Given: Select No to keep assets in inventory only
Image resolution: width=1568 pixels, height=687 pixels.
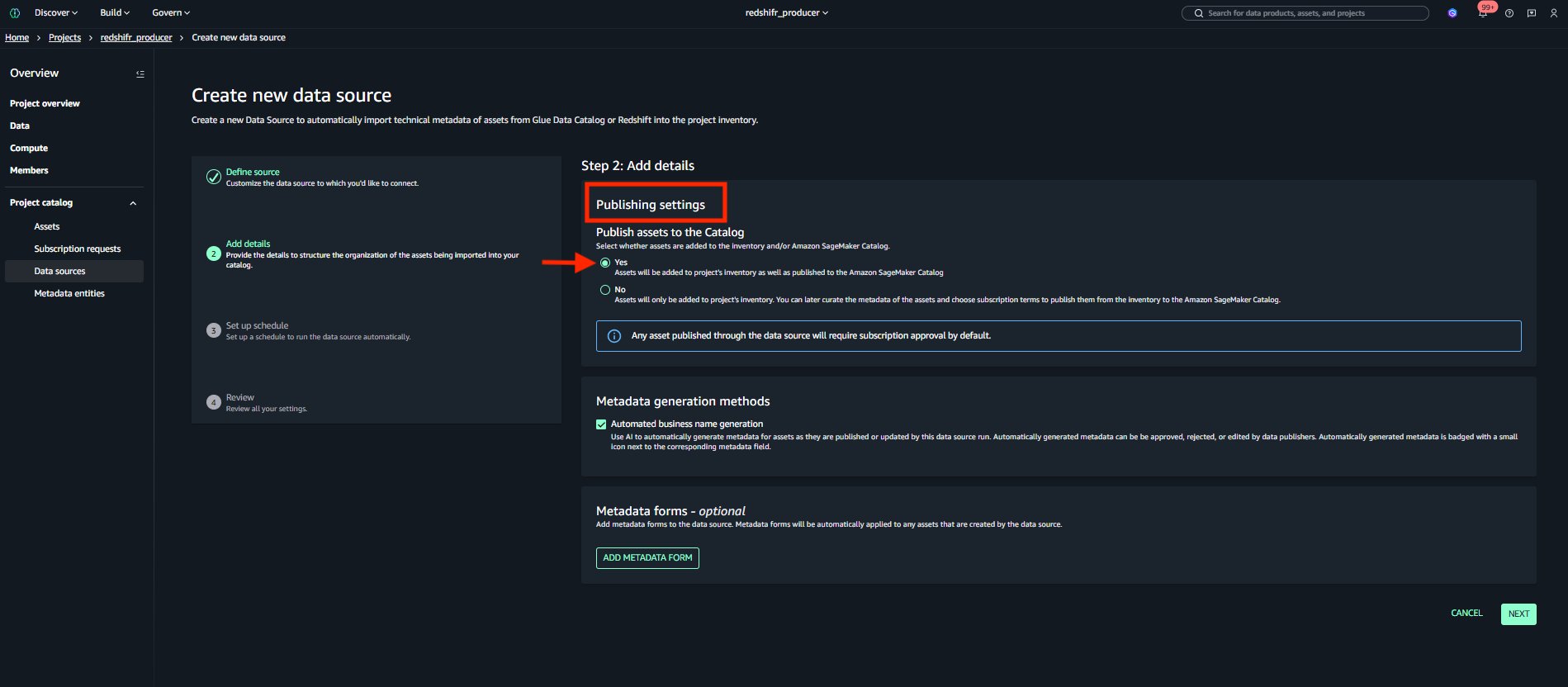Looking at the screenshot, I should 605,290.
